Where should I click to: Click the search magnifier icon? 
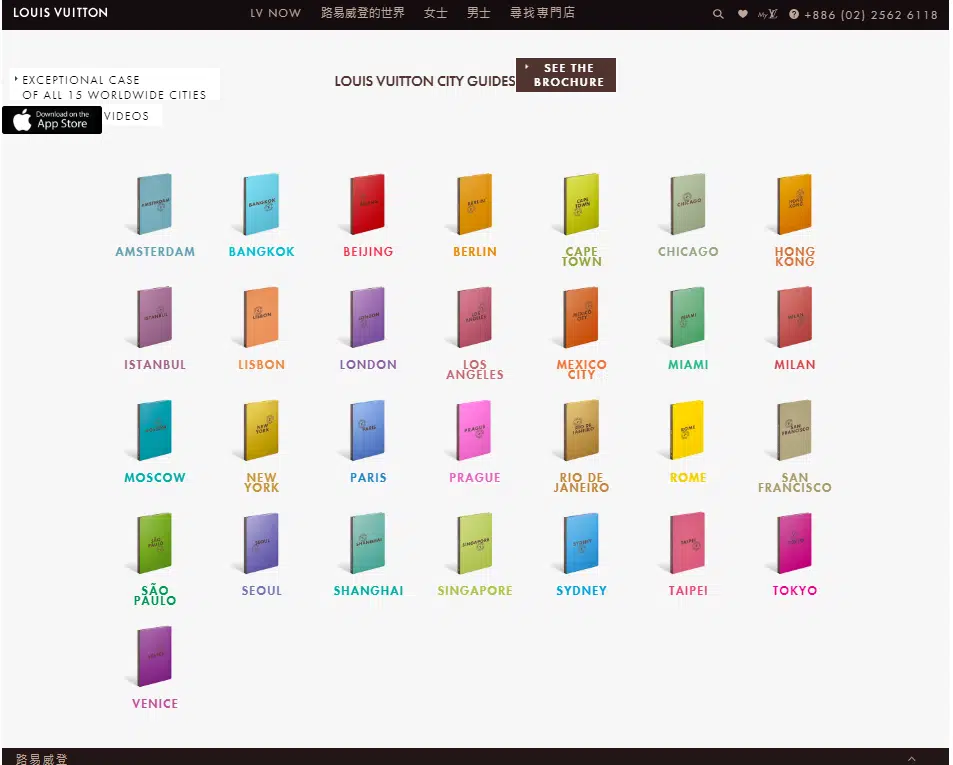(718, 14)
